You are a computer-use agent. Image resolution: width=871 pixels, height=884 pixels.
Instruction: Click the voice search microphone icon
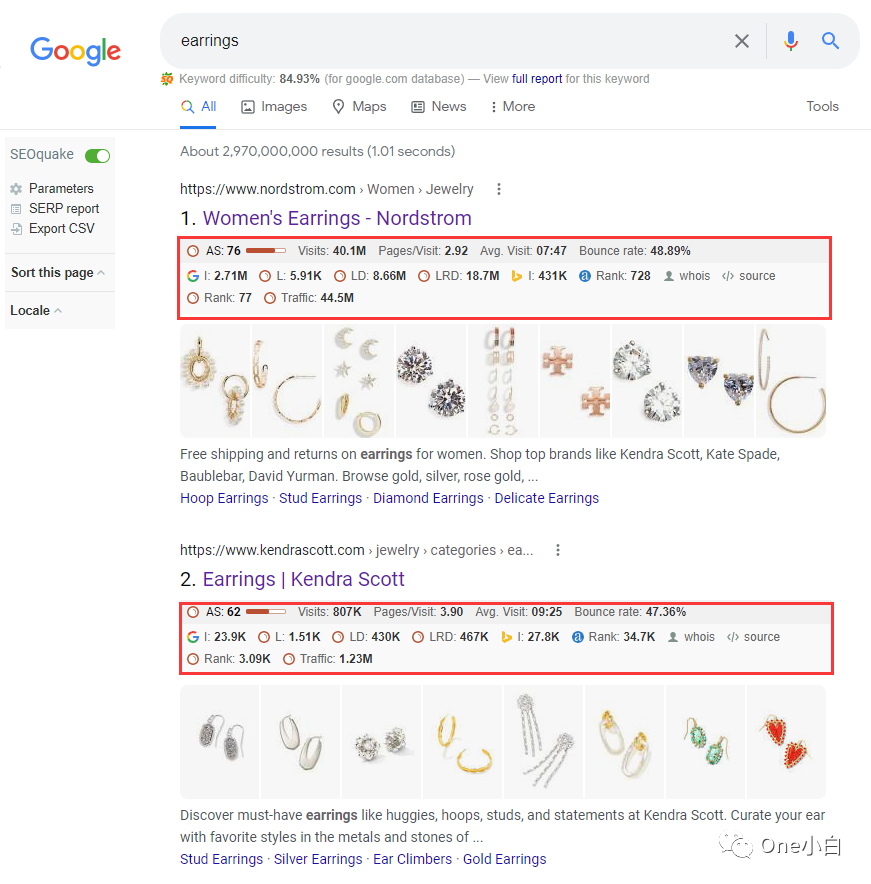point(791,41)
